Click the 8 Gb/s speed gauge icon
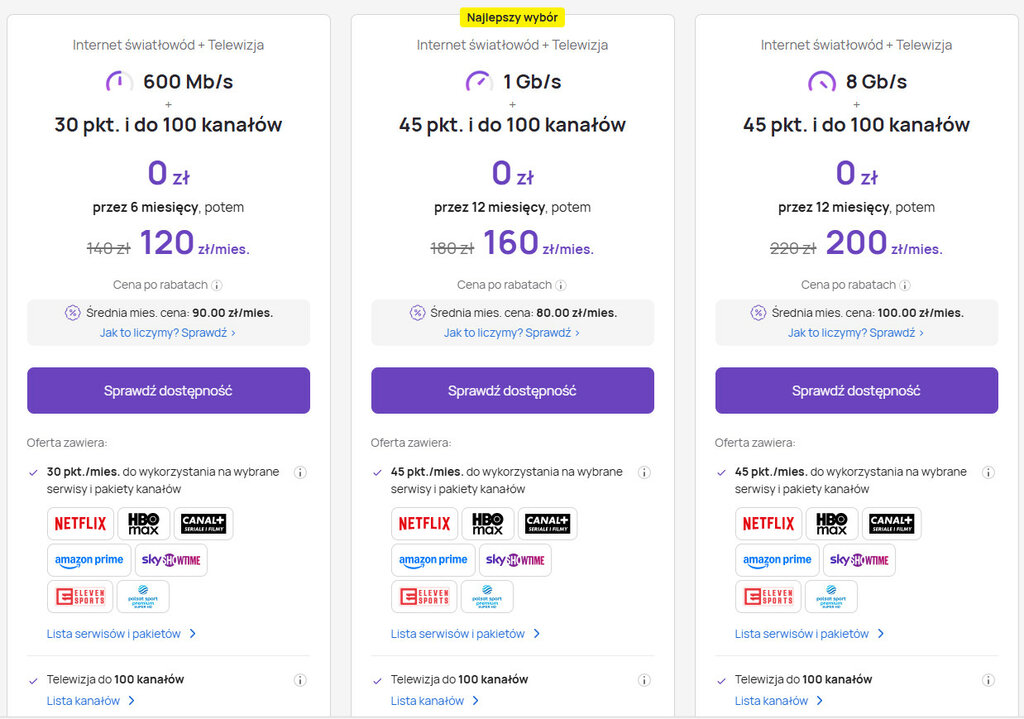This screenshot has height=719, width=1024. 821,82
